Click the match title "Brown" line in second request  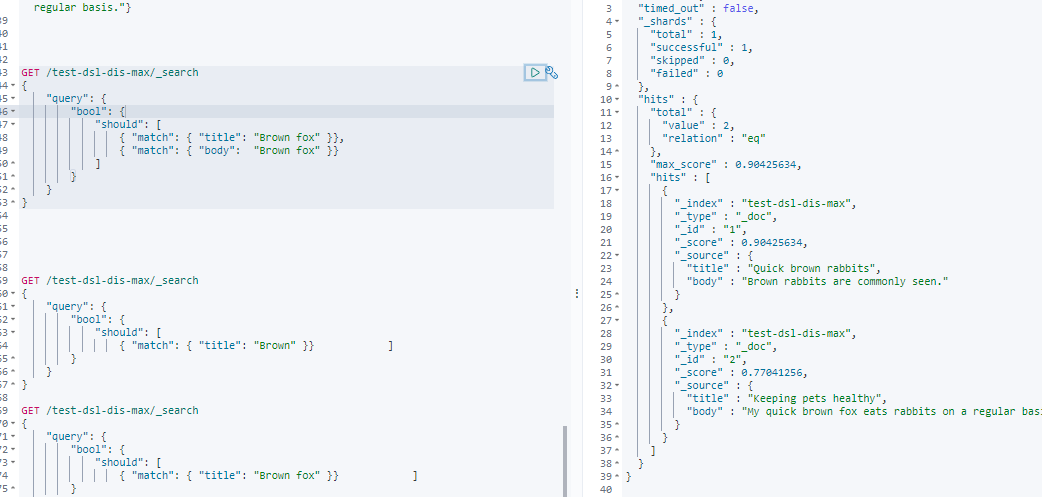(217, 346)
